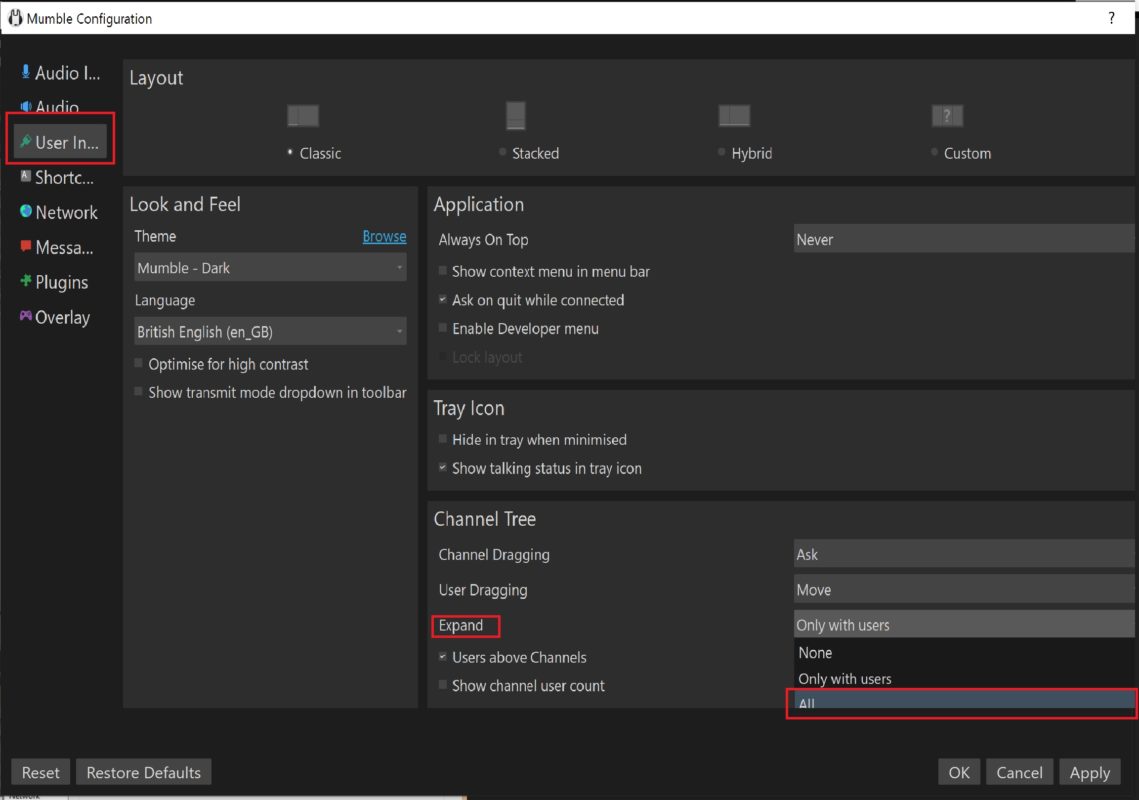Click the Custom layout preview icon
Viewport: 1139px width, 800px height.
point(947,116)
